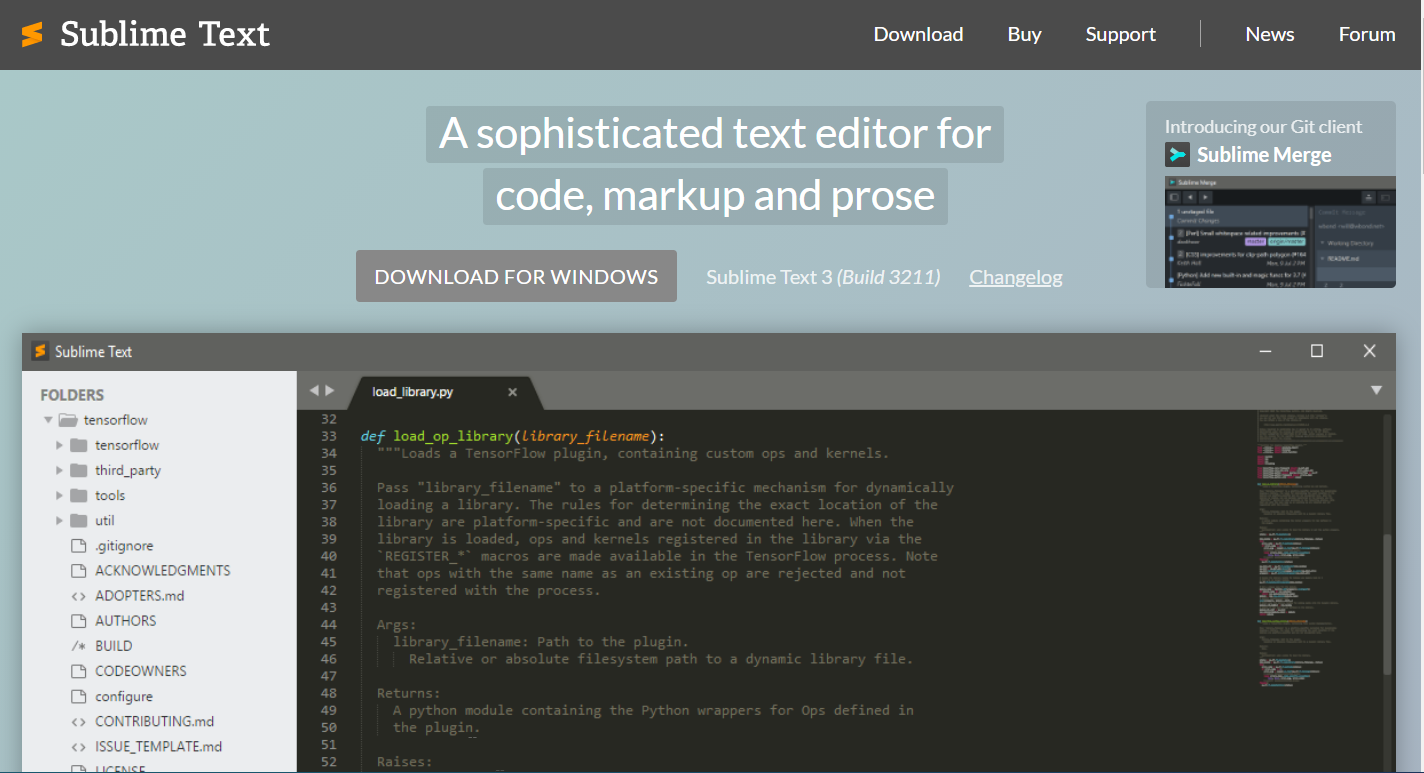1424x773 pixels.
Task: Click the tab history forward arrow
Action: point(330,390)
